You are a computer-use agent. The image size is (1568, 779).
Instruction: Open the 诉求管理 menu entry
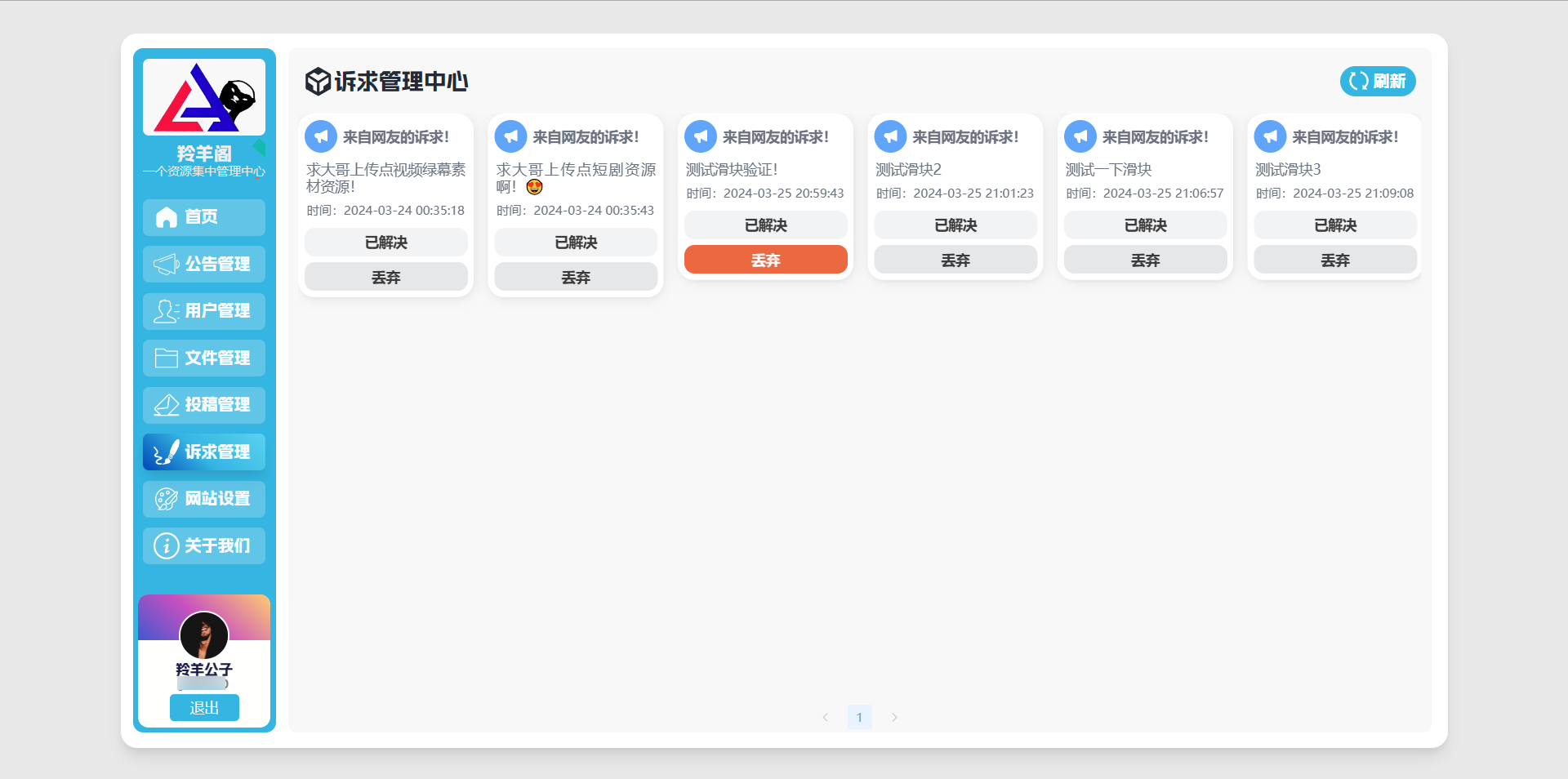tap(203, 452)
